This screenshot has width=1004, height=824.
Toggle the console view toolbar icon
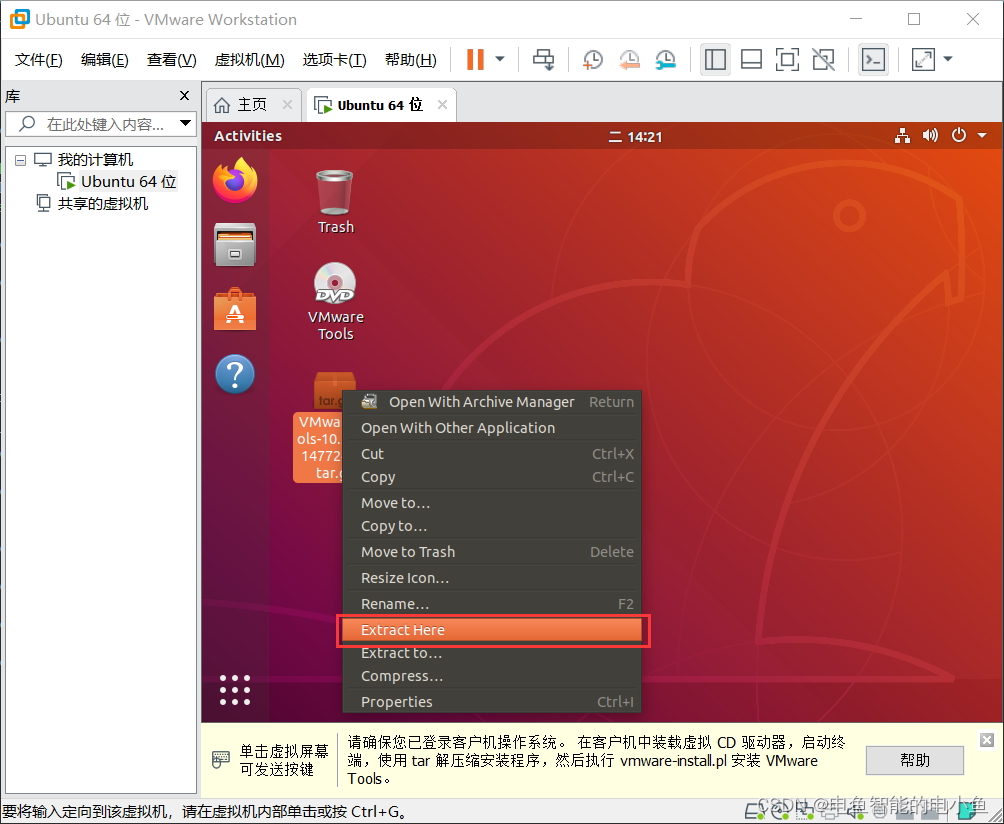873,60
